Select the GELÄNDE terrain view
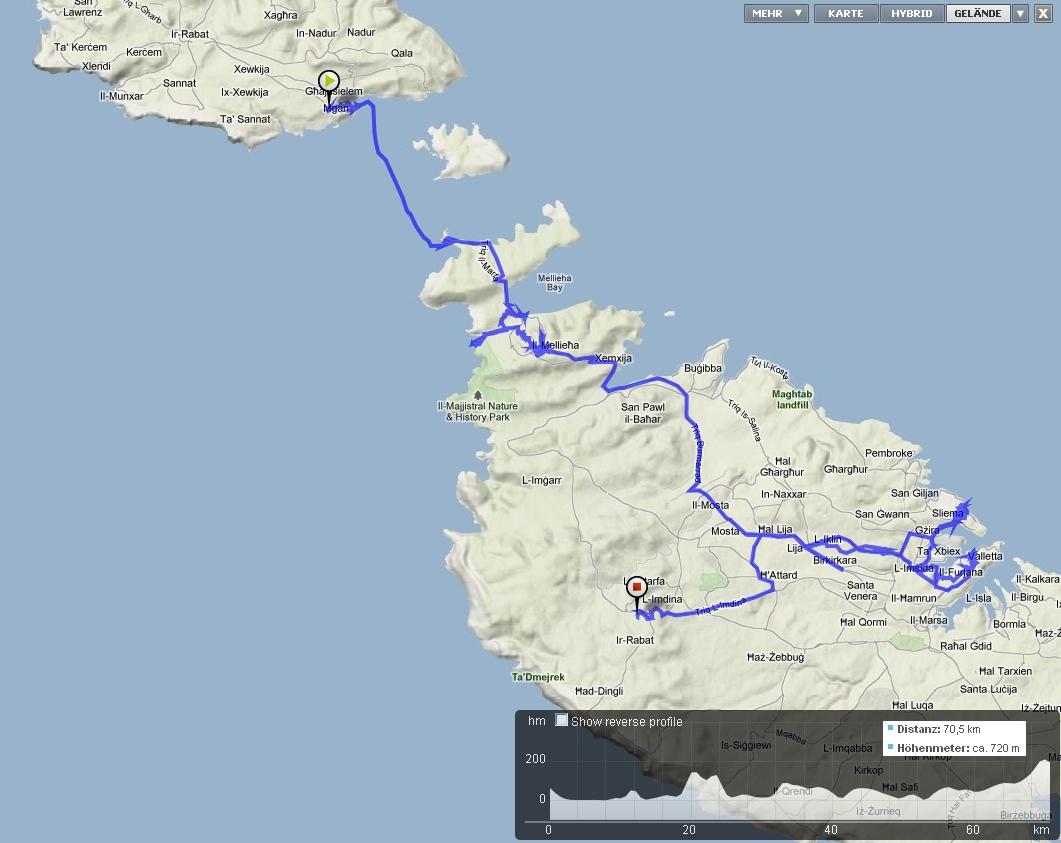The width and height of the screenshot is (1061, 843). 978,14
